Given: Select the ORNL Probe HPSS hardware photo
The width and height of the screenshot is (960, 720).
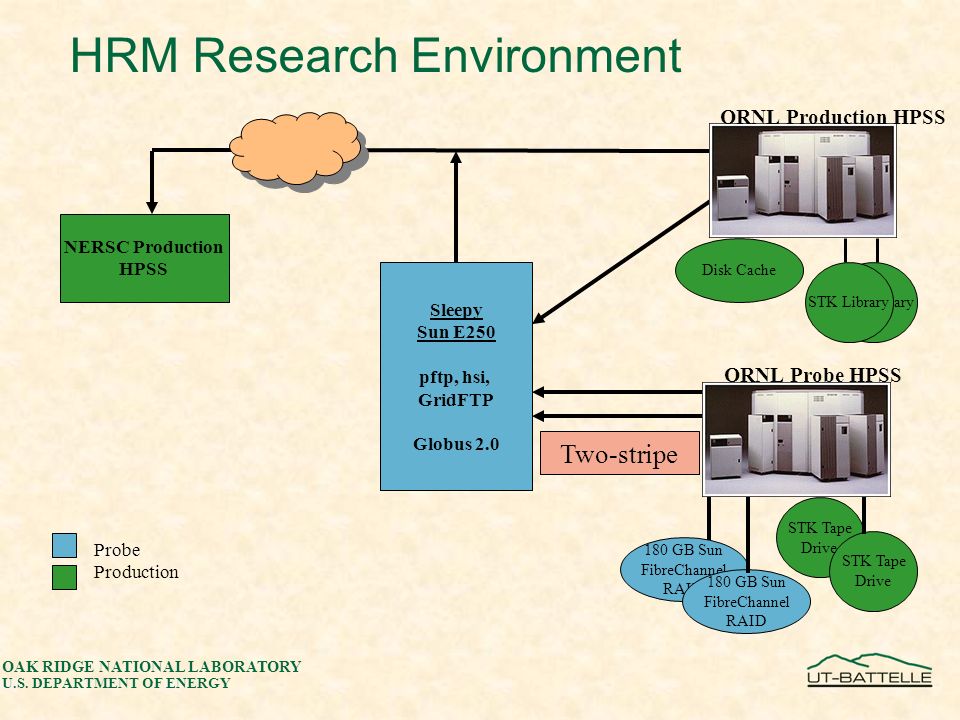Looking at the screenshot, I should (x=796, y=440).
